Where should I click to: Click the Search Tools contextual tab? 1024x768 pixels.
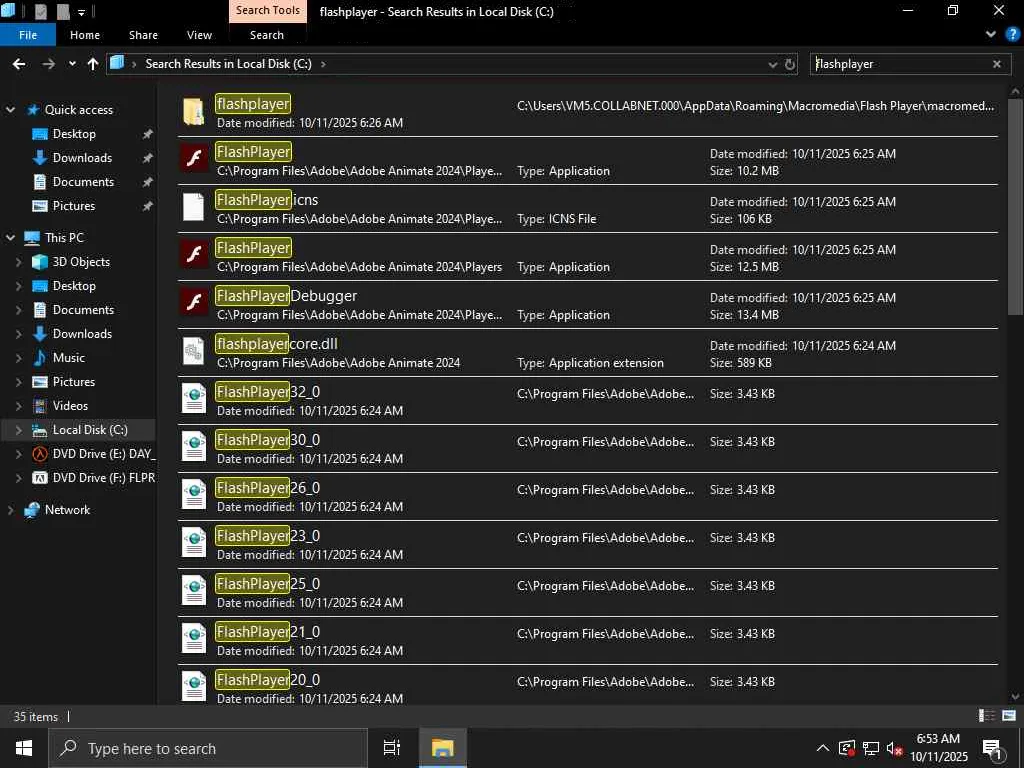[268, 10]
